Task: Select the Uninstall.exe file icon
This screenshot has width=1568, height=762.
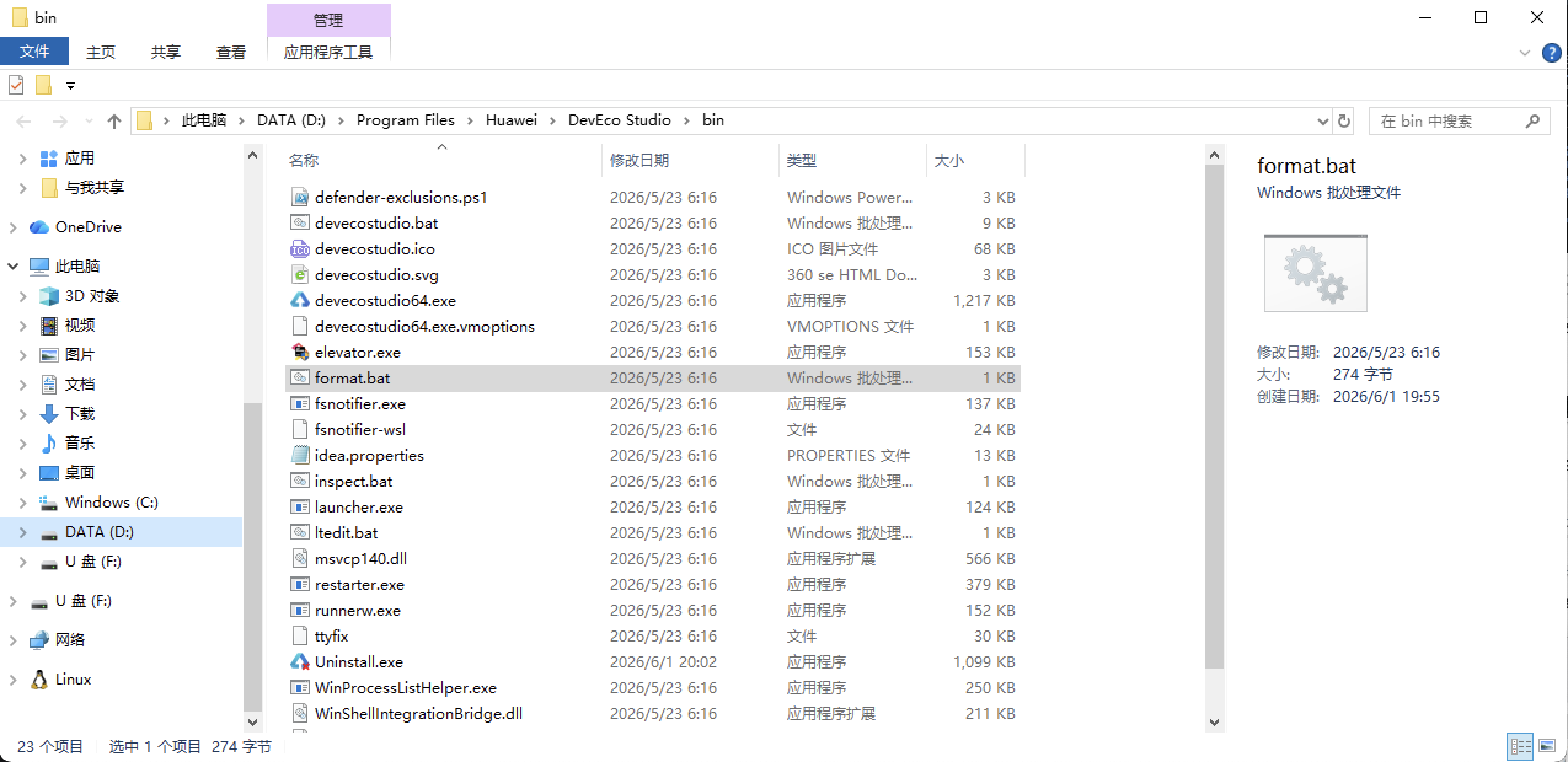Action: click(x=299, y=662)
